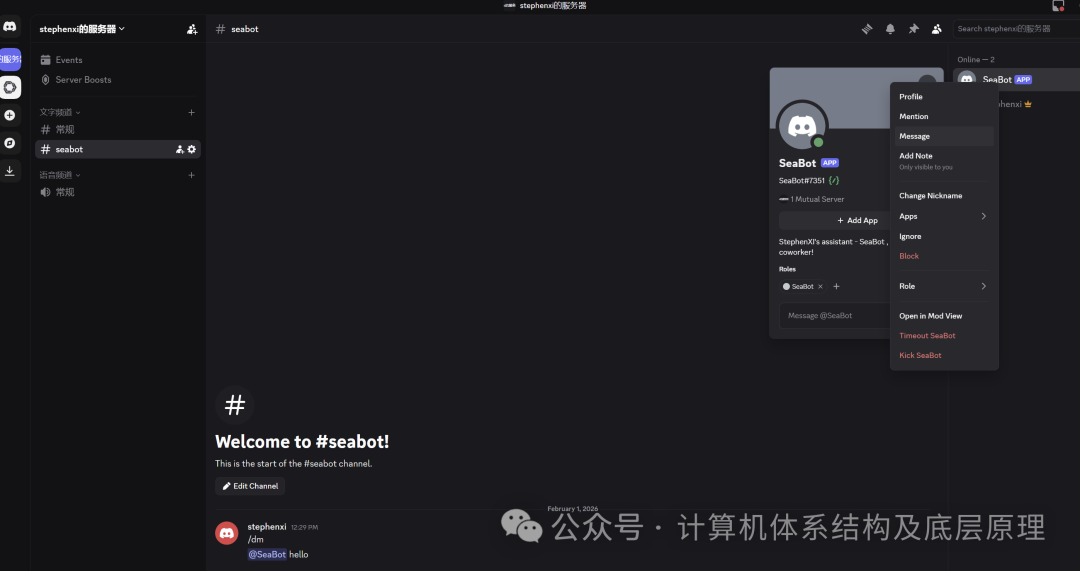Image resolution: width=1080 pixels, height=571 pixels.
Task: Collapse the 语音频道 category
Action: coord(60,175)
